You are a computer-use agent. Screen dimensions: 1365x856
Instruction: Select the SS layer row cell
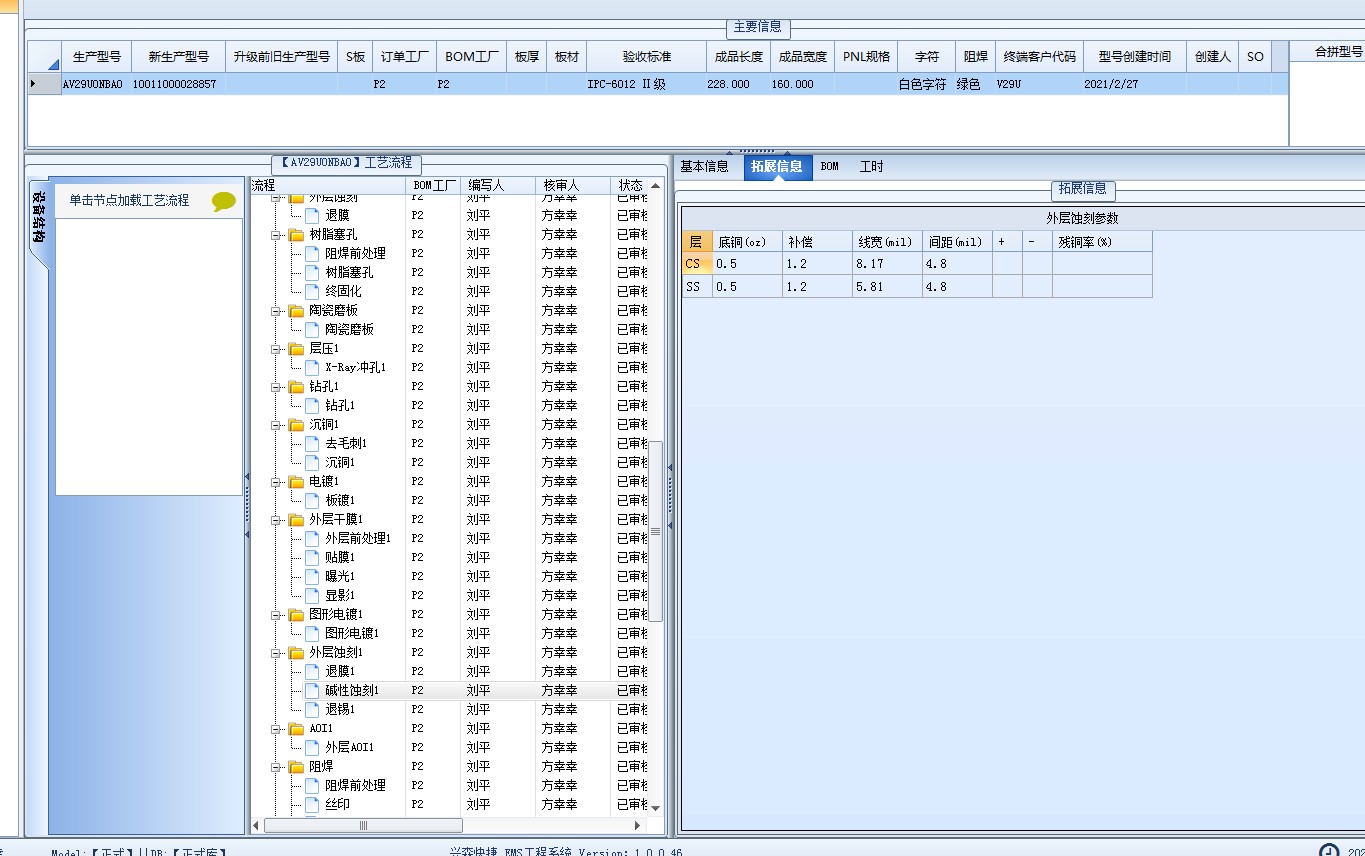tap(697, 287)
